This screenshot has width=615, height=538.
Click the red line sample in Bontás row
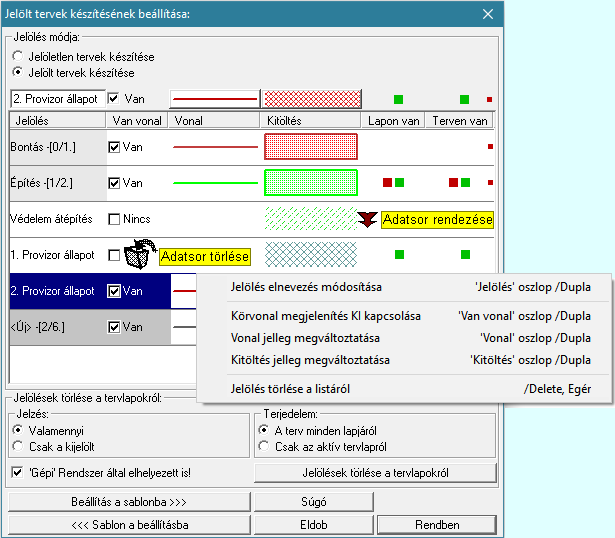(215, 146)
